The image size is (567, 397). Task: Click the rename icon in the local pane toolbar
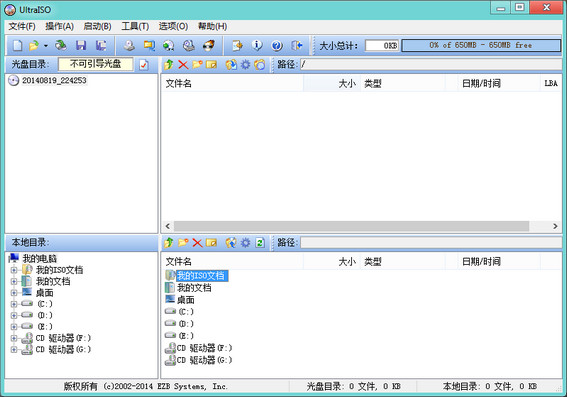tap(211, 243)
